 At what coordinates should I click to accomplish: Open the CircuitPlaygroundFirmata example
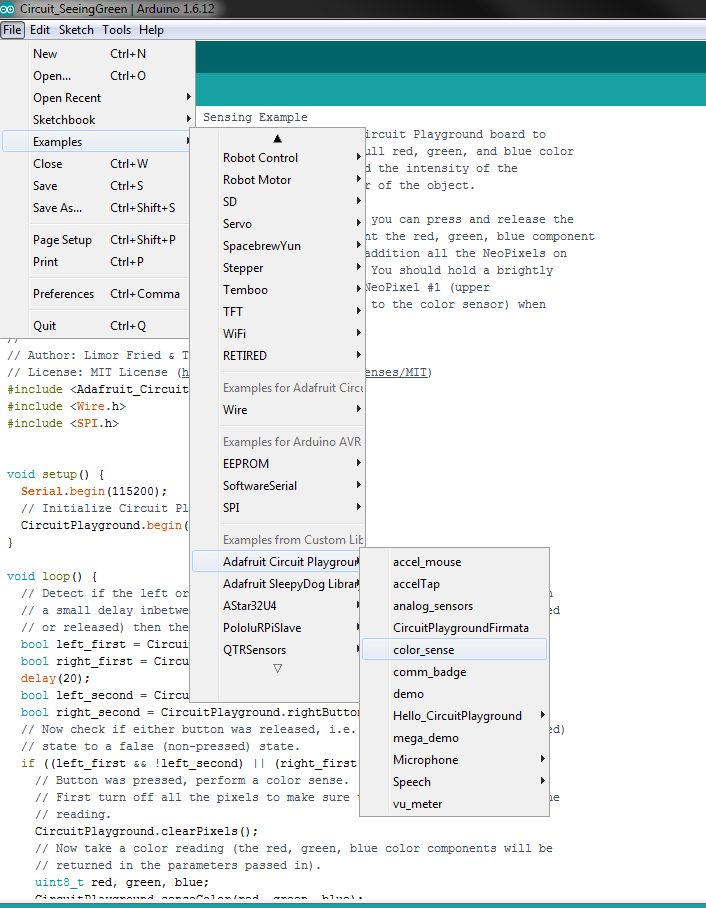point(454,628)
